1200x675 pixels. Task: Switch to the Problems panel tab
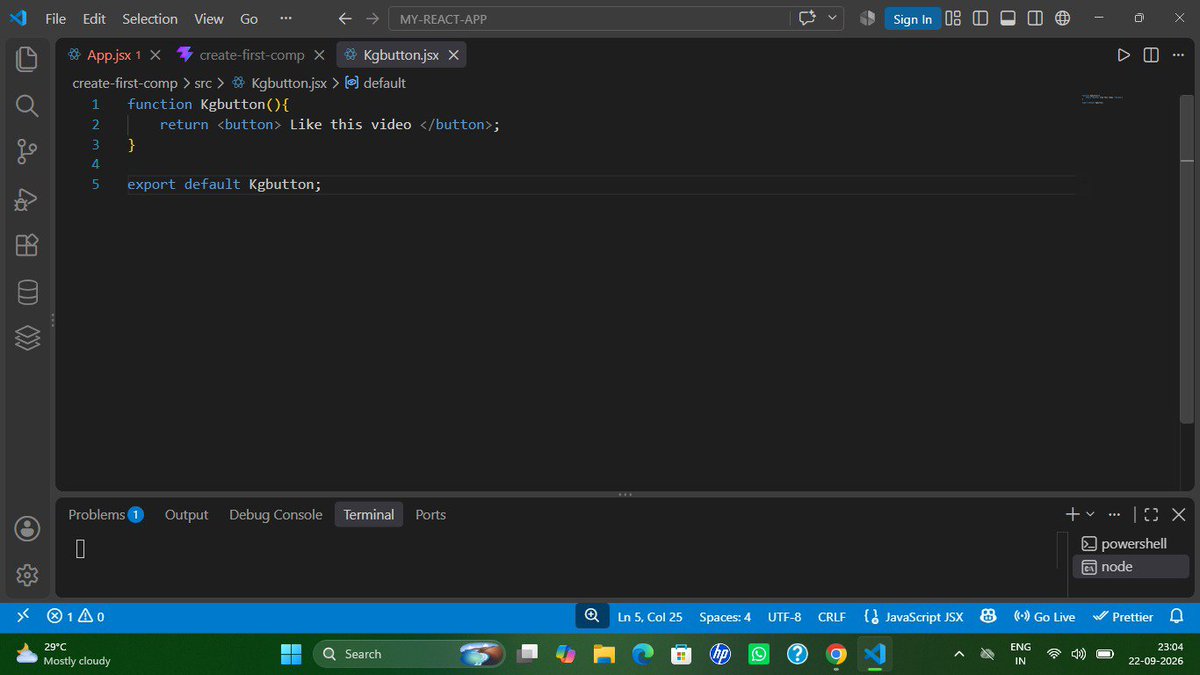tap(105, 514)
